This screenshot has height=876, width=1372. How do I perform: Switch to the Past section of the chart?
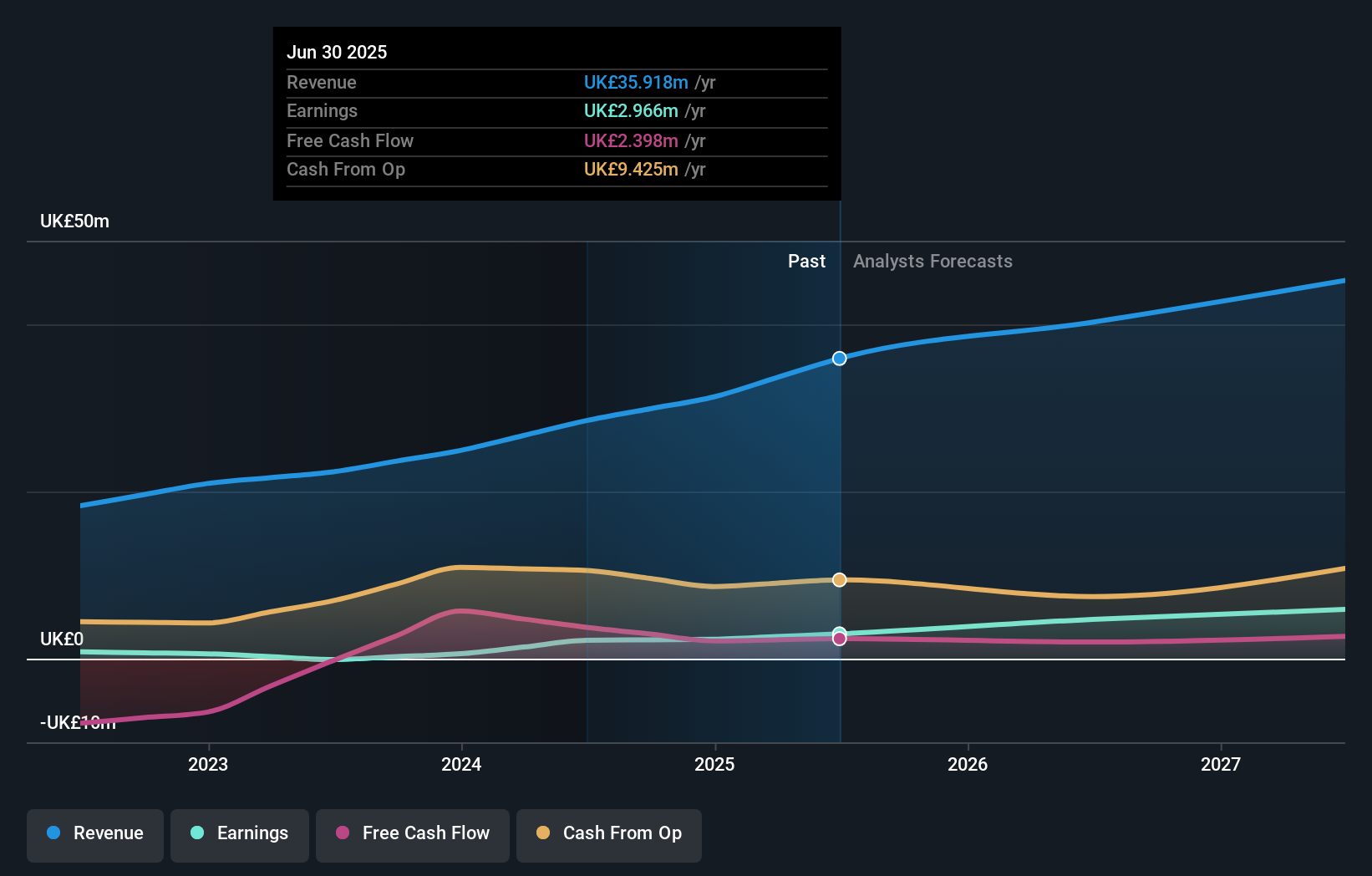pyautogui.click(x=806, y=261)
